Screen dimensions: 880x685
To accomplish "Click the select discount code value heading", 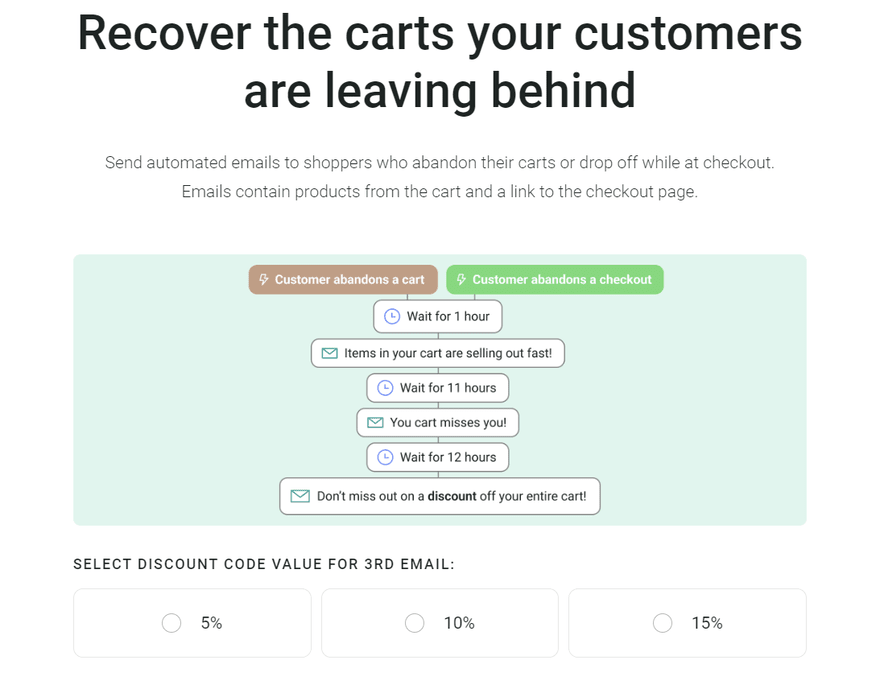I will click(x=262, y=564).
